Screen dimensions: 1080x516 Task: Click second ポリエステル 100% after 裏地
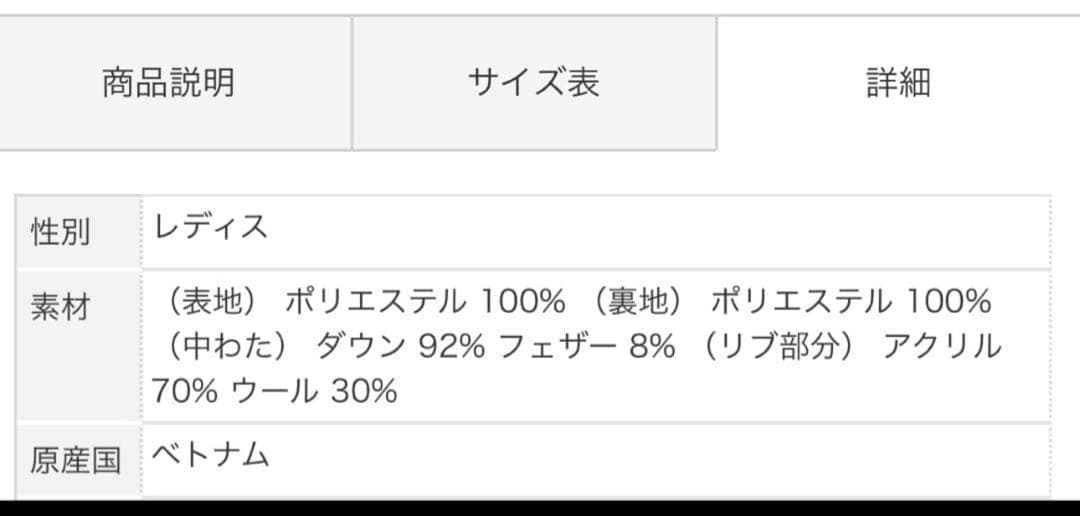point(850,300)
